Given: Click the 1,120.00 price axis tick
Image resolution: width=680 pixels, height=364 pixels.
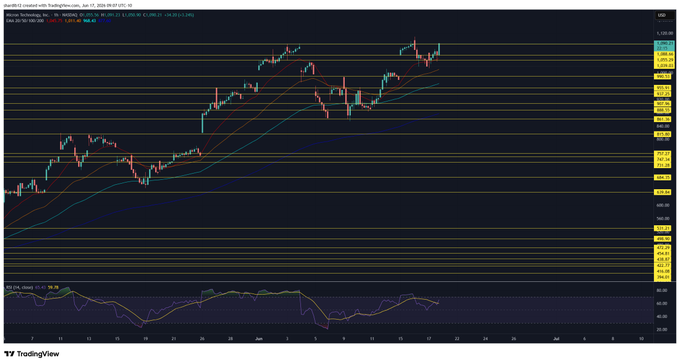Looking at the screenshot, I should [664, 33].
